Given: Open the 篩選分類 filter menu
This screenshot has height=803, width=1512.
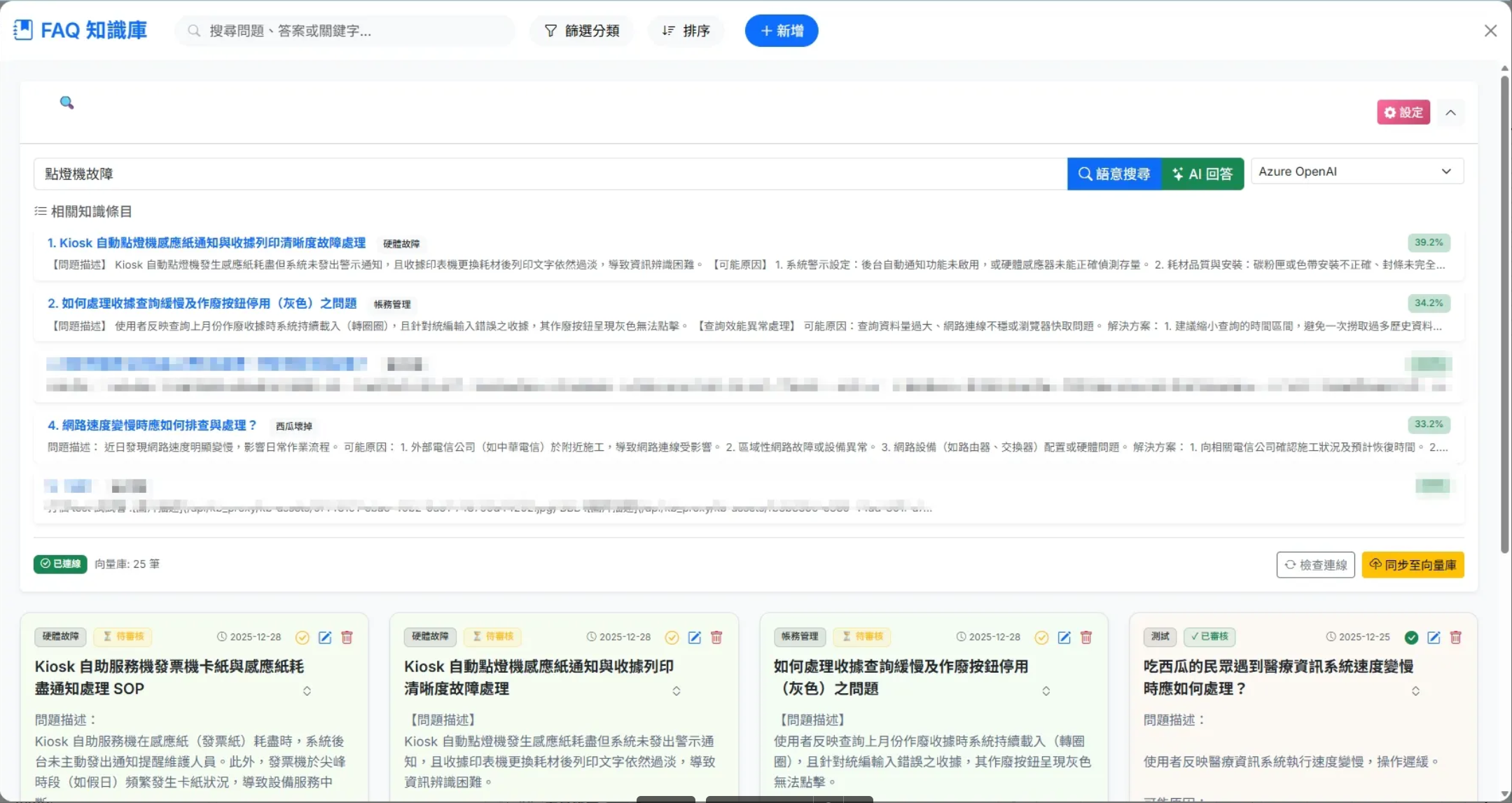Looking at the screenshot, I should (581, 30).
